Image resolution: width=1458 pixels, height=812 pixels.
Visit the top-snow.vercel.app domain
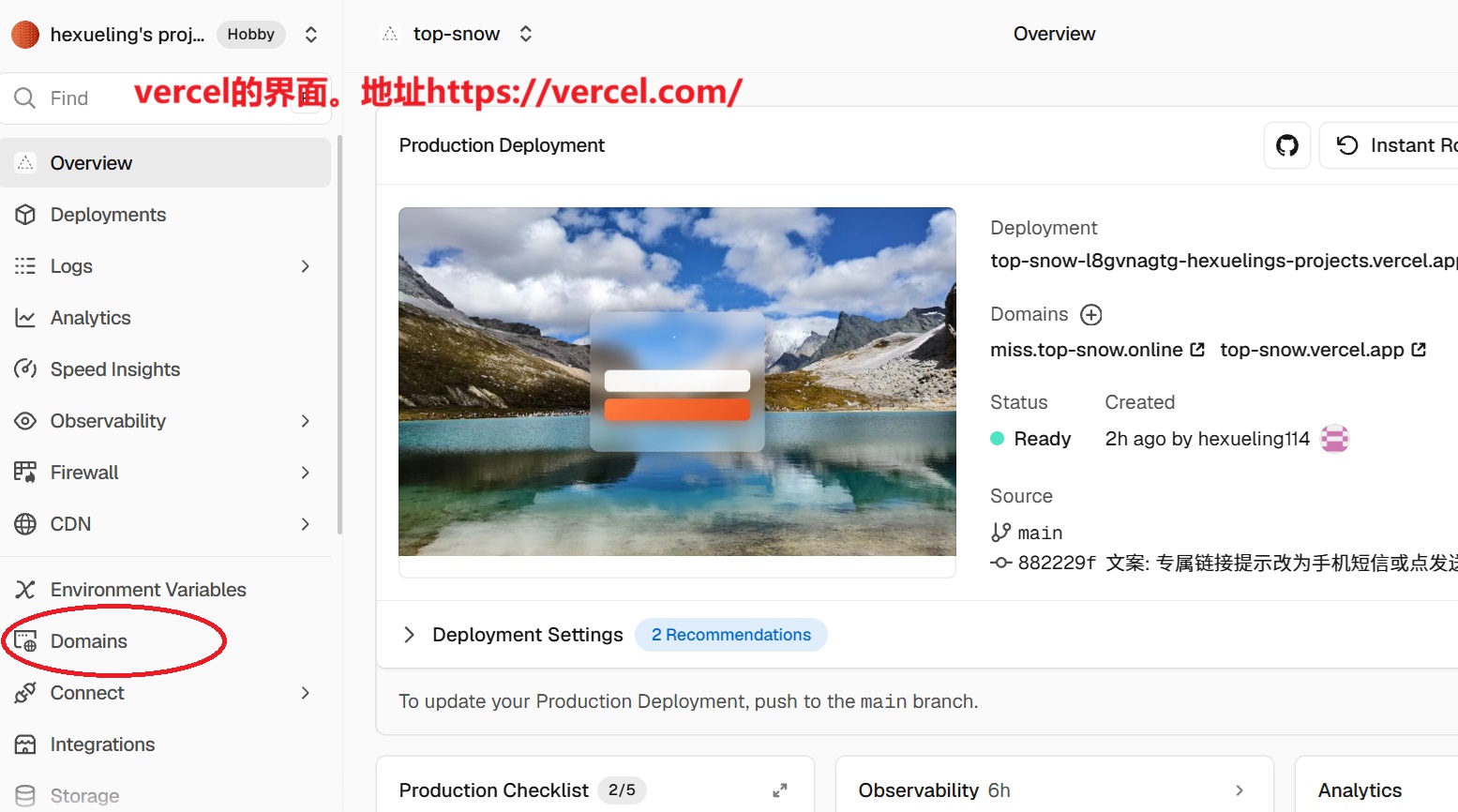click(1323, 350)
